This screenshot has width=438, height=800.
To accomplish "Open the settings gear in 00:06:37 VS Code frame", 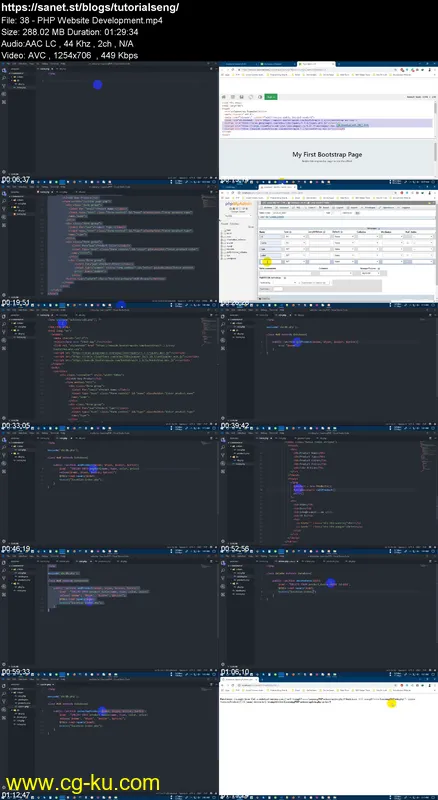I will pyautogui.click(x=4, y=173).
